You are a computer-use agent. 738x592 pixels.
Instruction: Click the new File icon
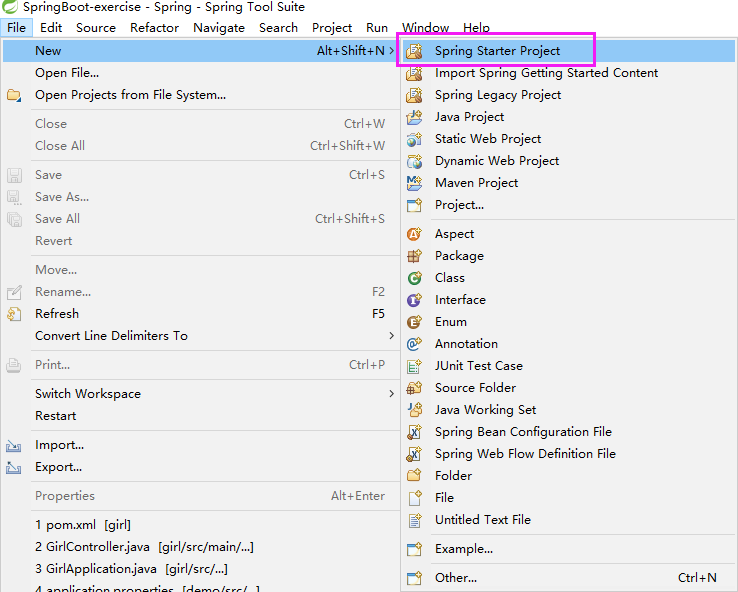point(414,498)
